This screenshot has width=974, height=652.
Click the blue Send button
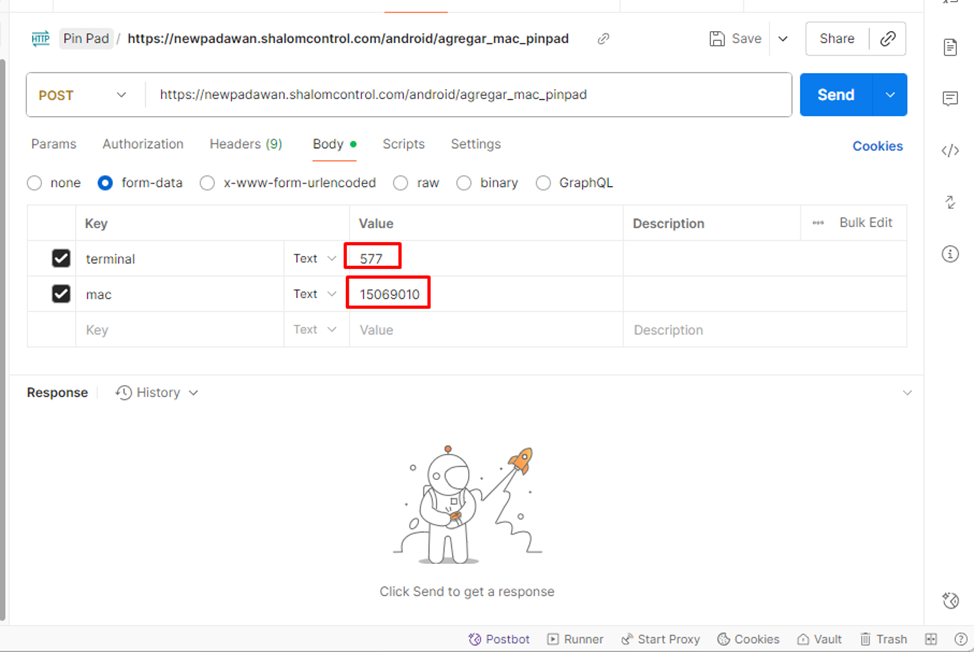[835, 95]
